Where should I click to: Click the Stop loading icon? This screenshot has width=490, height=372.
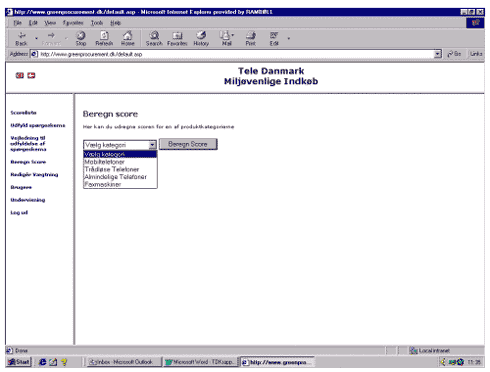pyautogui.click(x=81, y=38)
